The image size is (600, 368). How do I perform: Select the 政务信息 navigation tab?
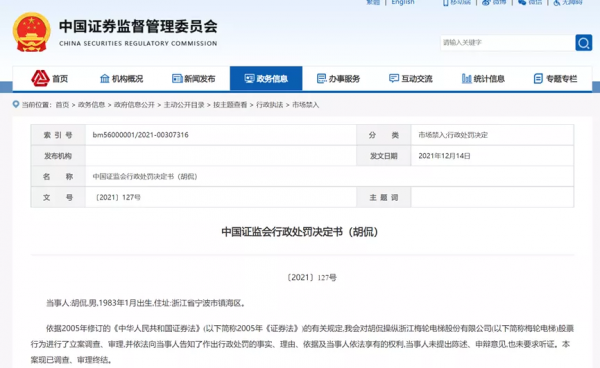[266, 78]
